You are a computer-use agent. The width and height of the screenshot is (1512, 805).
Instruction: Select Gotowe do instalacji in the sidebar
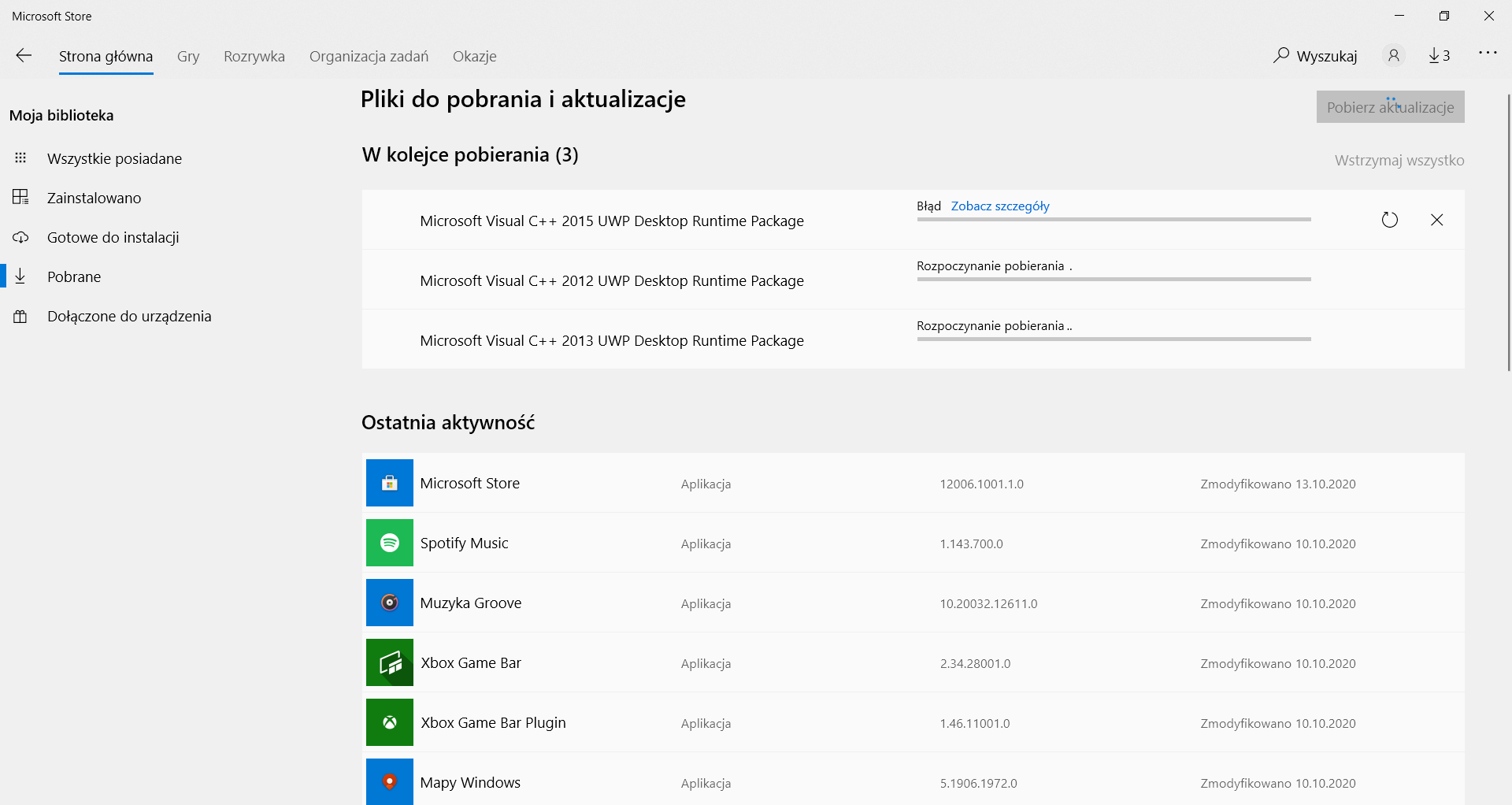pyautogui.click(x=113, y=237)
